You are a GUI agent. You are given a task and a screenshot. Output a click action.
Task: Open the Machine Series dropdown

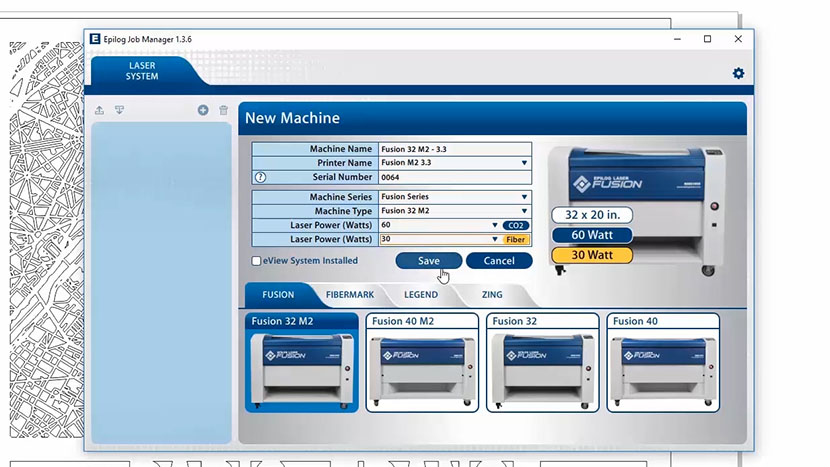pyautogui.click(x=523, y=197)
